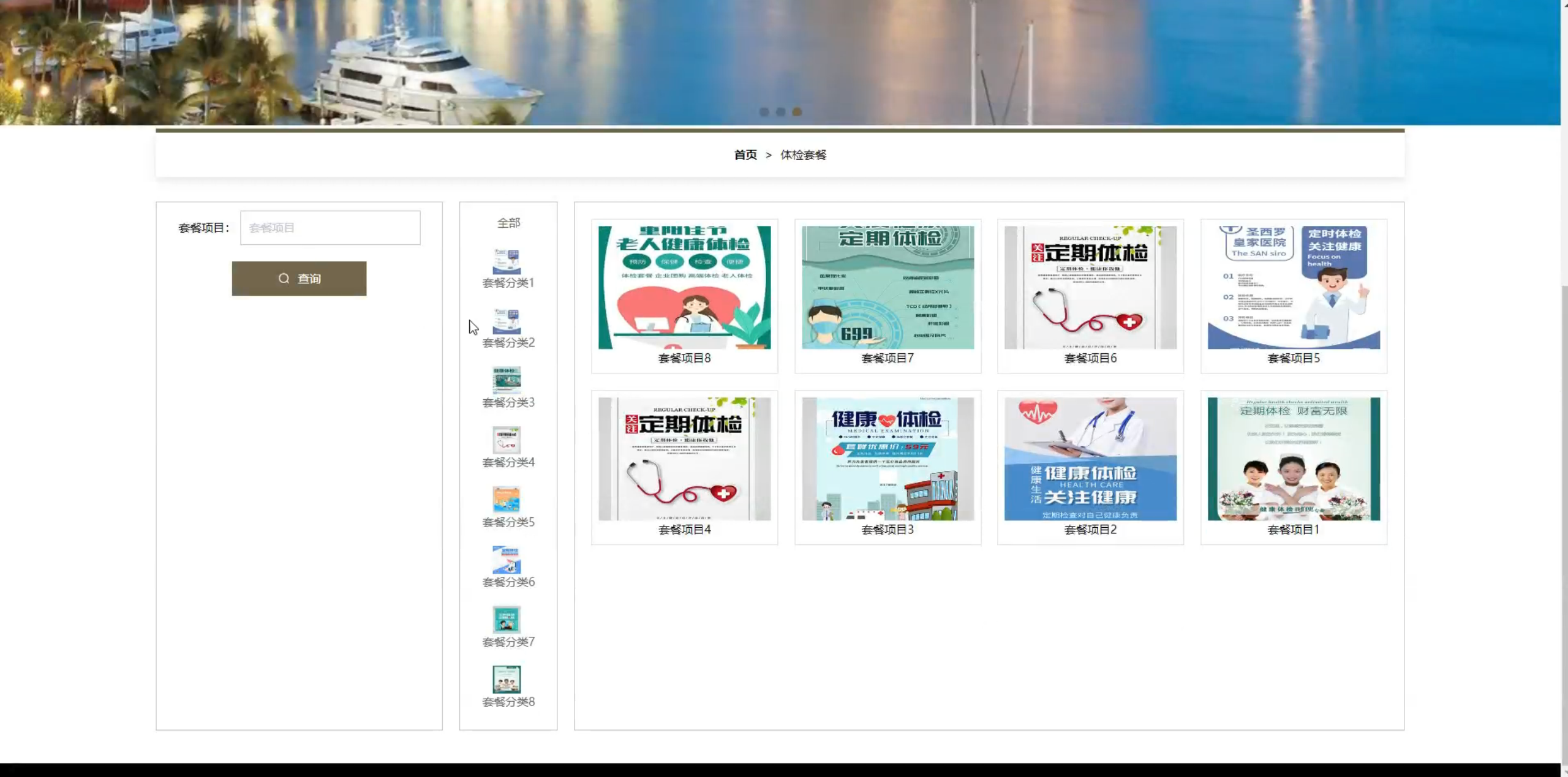Viewport: 1568px width, 777px height.
Task: Select the highlighted third carousel dot
Action: pos(797,112)
